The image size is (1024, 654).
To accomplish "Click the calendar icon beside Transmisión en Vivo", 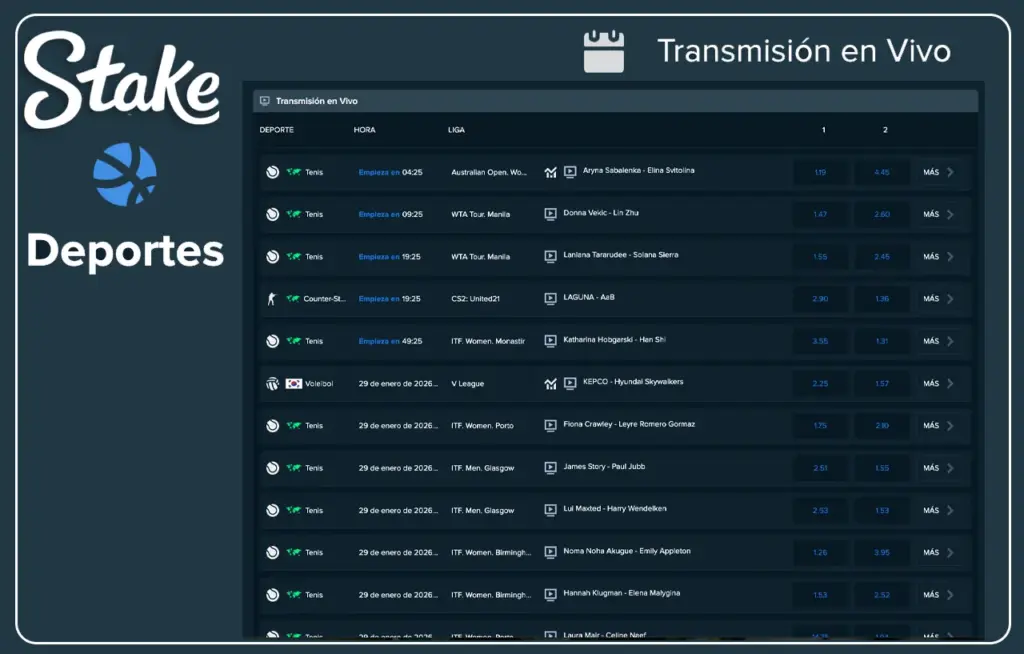I will point(604,51).
